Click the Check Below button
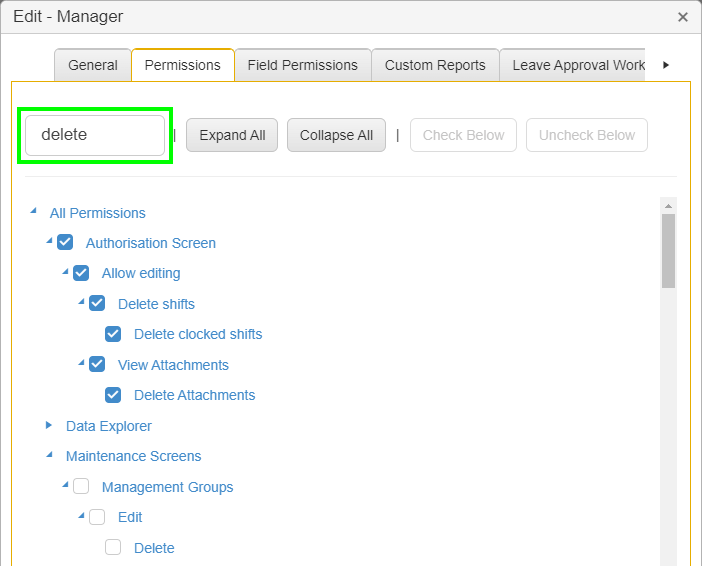This screenshot has height=566, width=702. (x=463, y=135)
